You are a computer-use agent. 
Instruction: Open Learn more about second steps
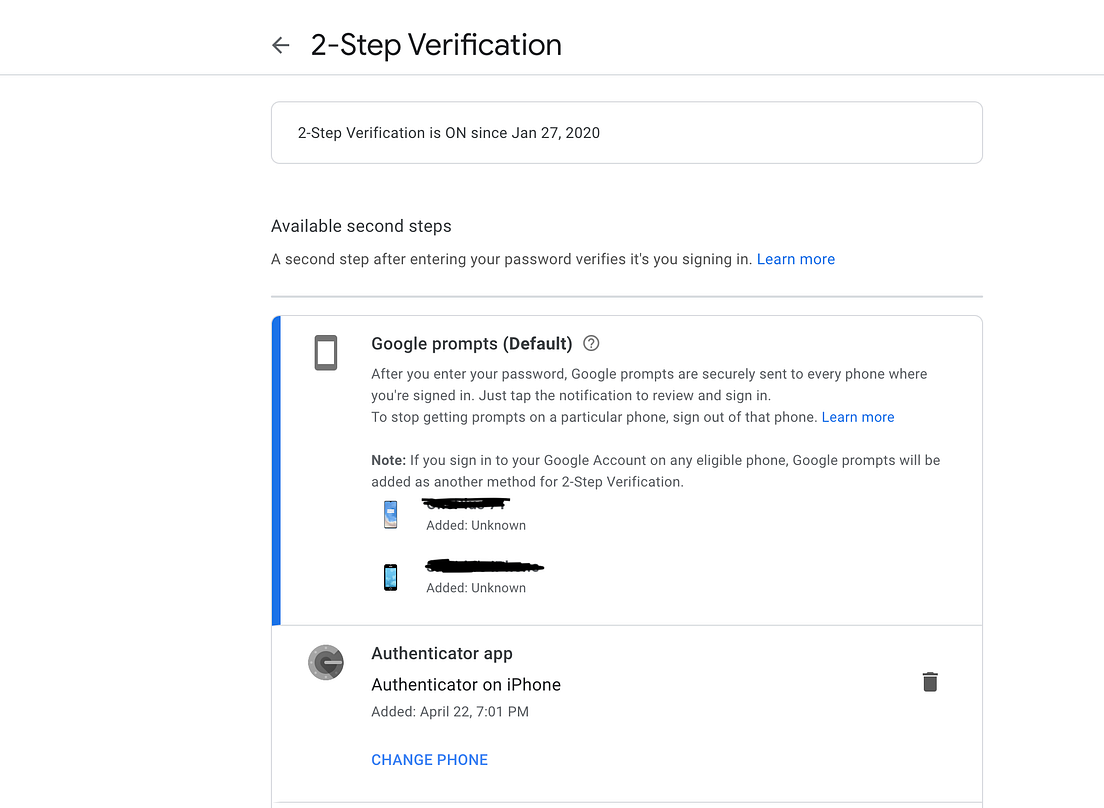click(x=795, y=258)
